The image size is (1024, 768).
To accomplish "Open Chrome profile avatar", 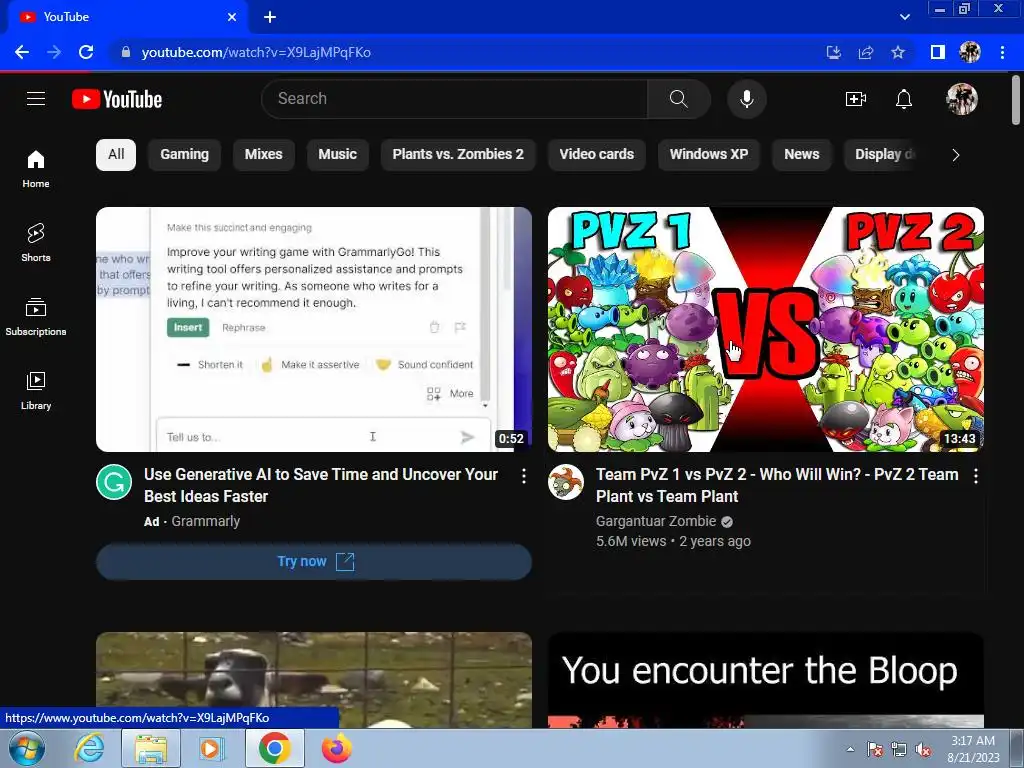I will coord(970,52).
